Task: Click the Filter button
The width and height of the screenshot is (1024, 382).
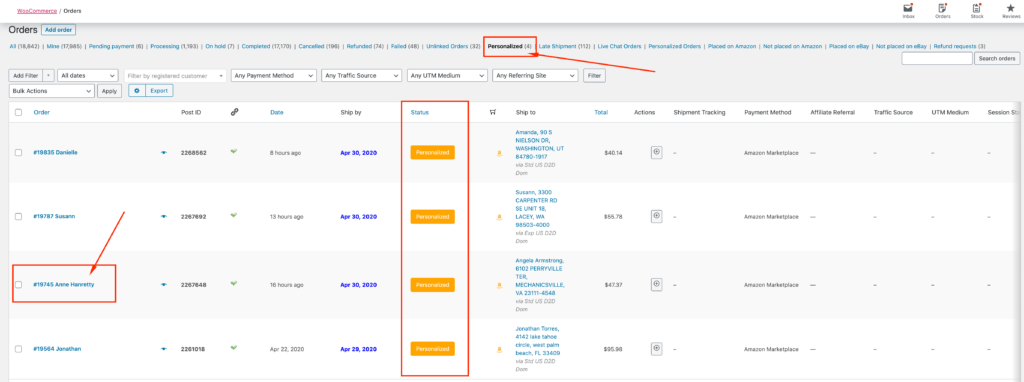Action: point(594,76)
